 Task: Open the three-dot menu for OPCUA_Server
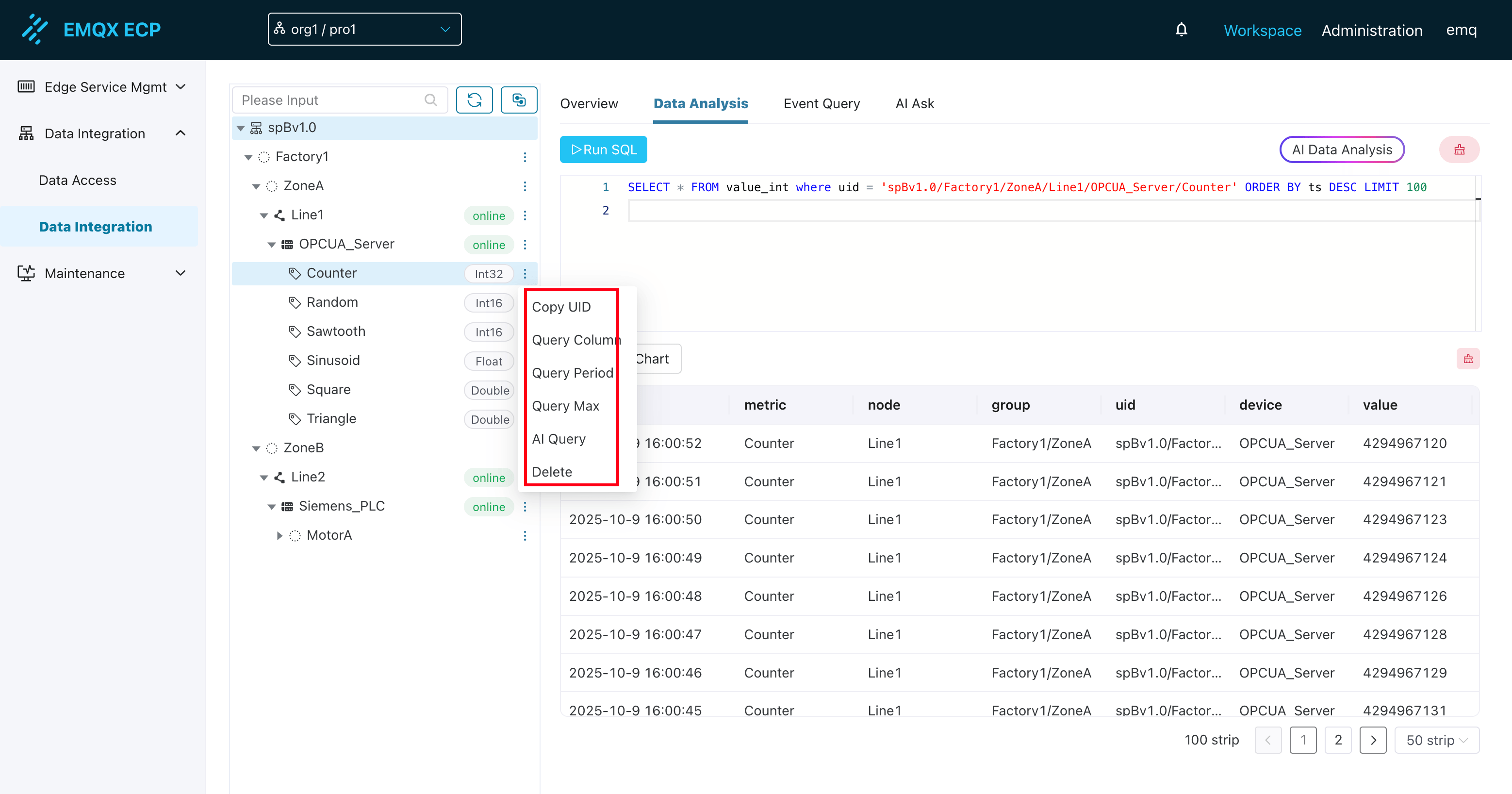[525, 244]
